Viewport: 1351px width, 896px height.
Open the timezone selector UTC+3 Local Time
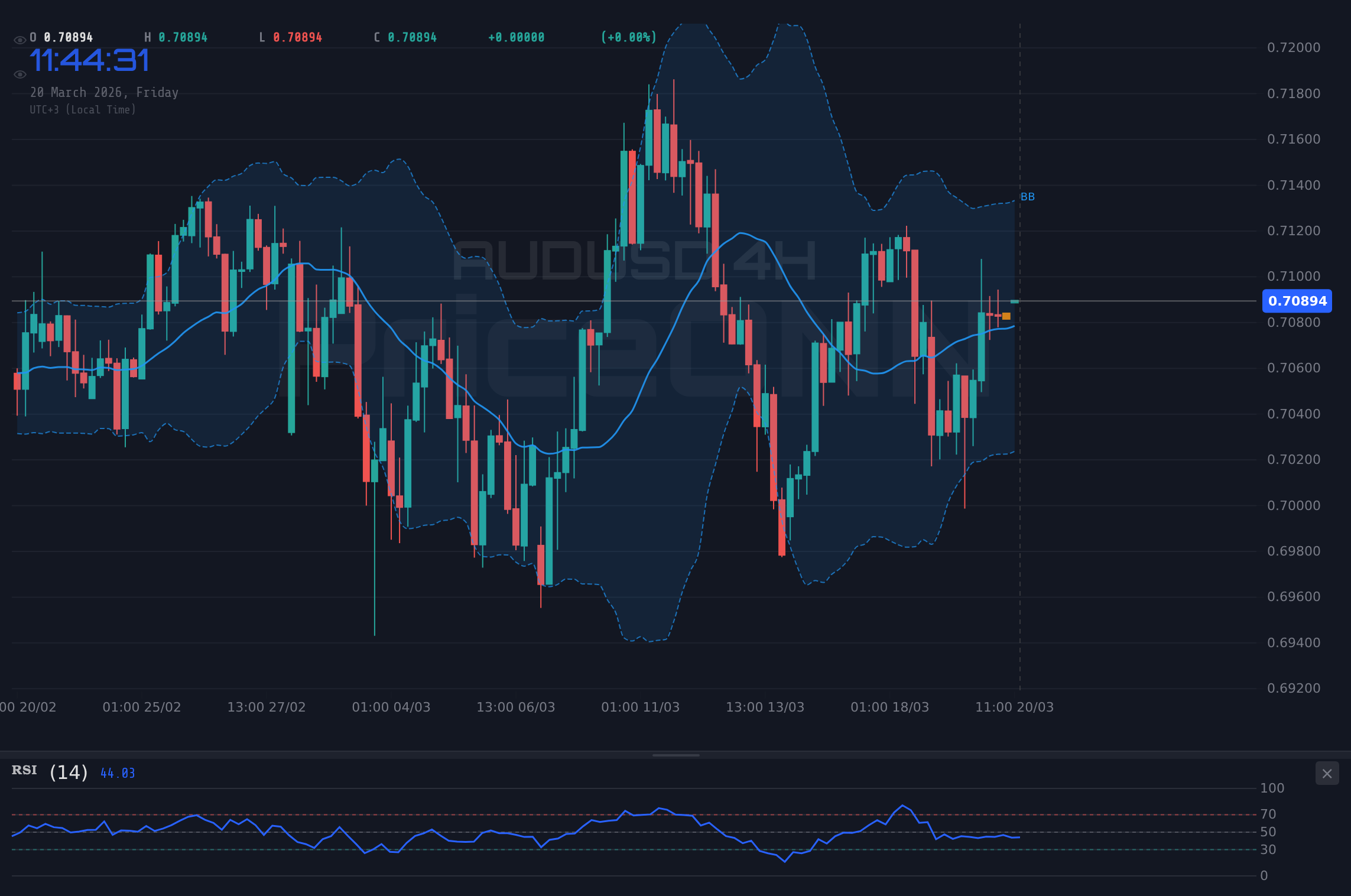pos(83,109)
